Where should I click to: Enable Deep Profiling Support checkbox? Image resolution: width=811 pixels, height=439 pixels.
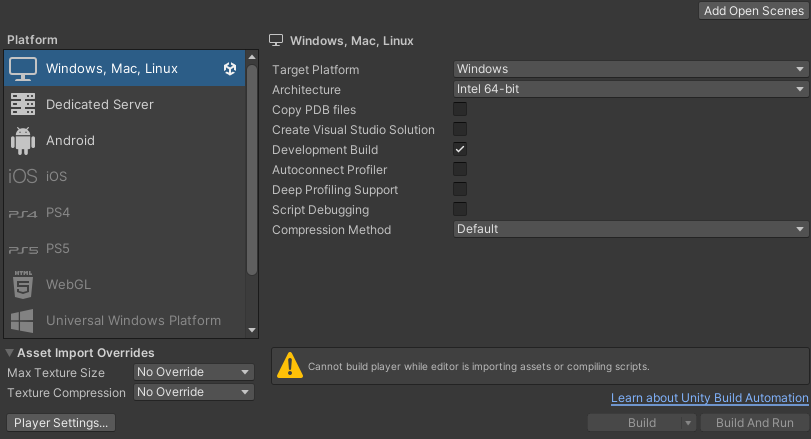pos(460,189)
